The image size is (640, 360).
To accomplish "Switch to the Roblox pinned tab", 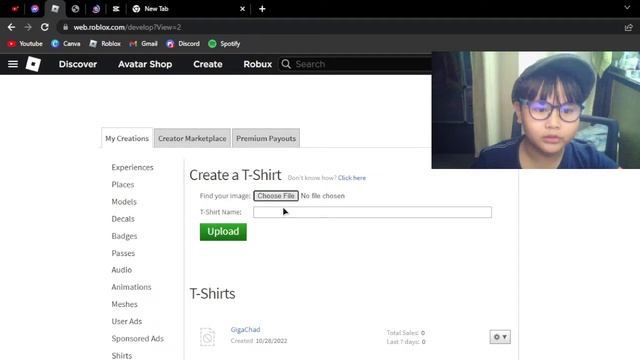I will pos(55,9).
